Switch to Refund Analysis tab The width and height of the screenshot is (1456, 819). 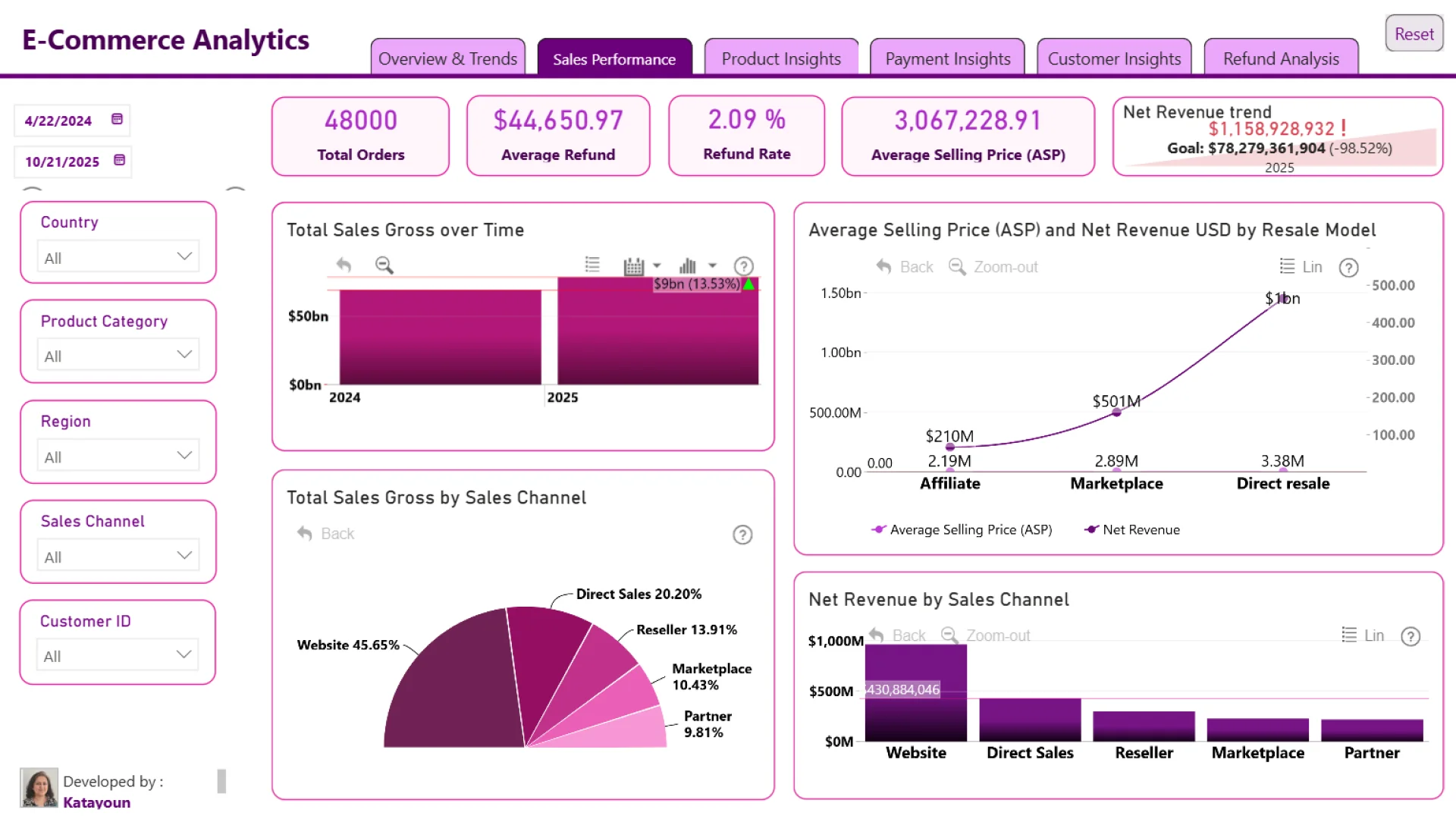tap(1281, 58)
